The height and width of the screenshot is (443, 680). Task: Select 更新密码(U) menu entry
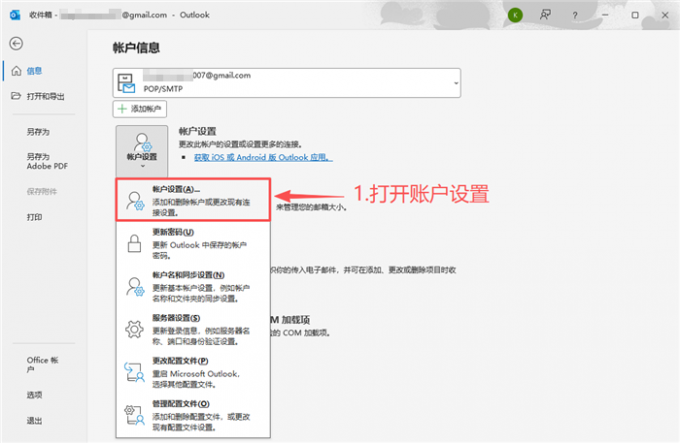193,244
